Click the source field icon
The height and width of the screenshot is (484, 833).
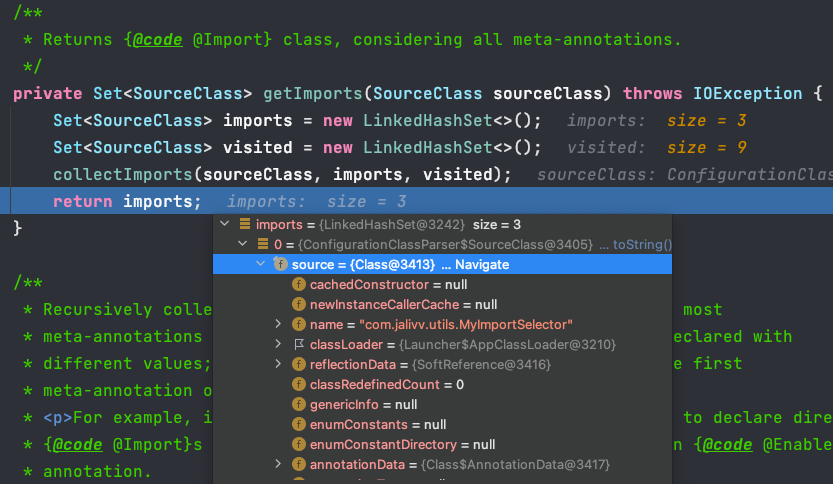point(280,264)
